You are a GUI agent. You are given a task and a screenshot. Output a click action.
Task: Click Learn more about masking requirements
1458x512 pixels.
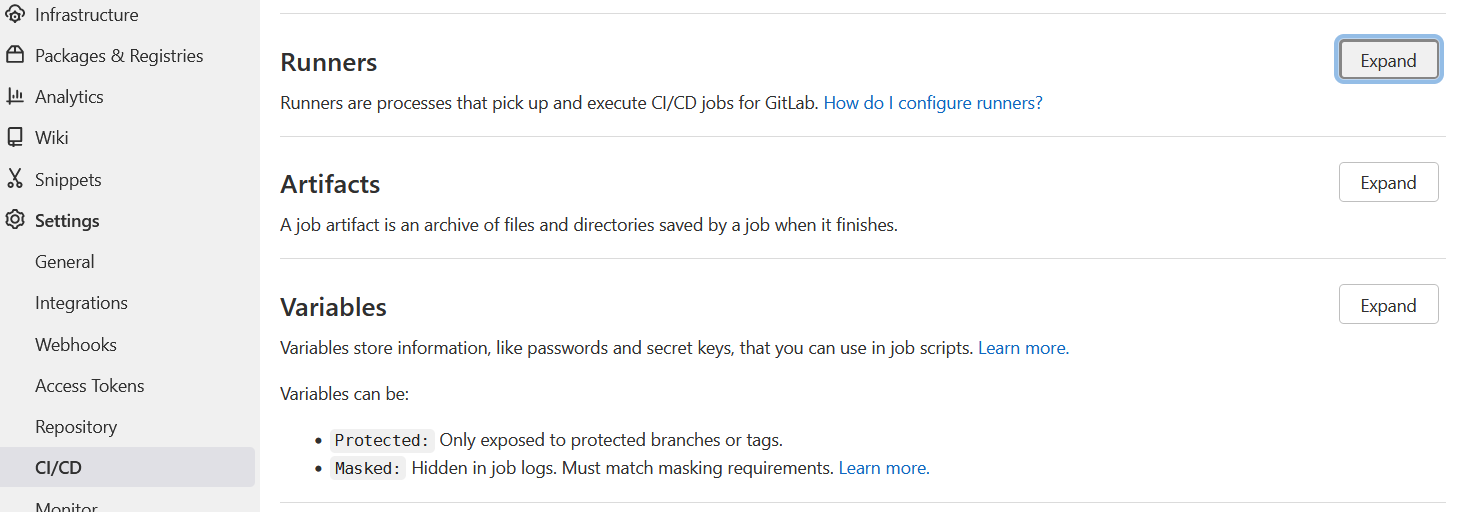pos(884,468)
